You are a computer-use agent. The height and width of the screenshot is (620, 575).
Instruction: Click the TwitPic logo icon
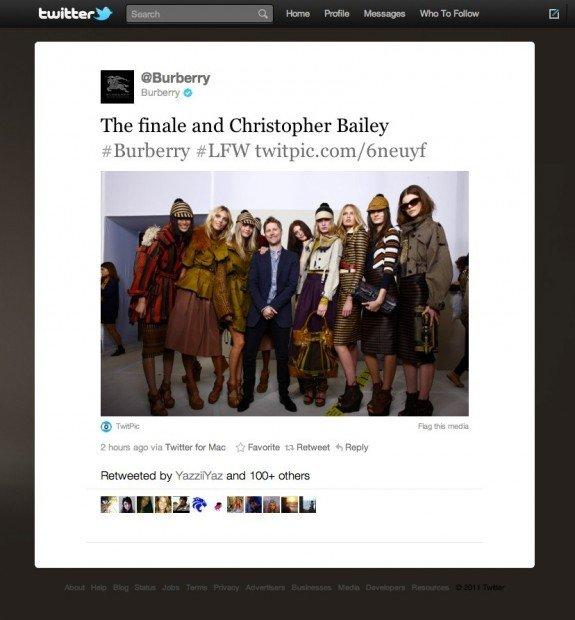(106, 426)
